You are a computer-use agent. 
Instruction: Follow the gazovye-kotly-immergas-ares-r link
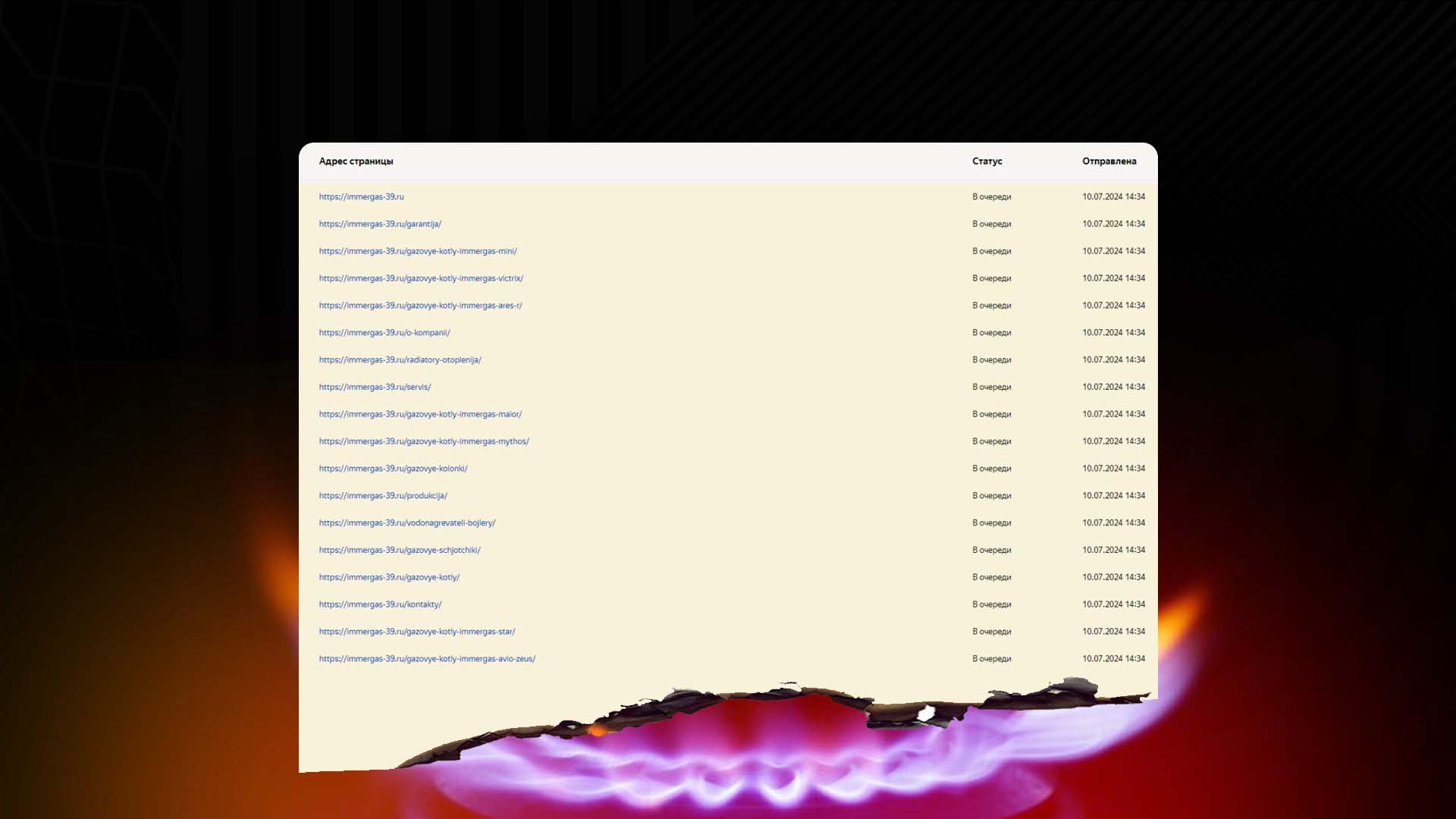click(420, 306)
